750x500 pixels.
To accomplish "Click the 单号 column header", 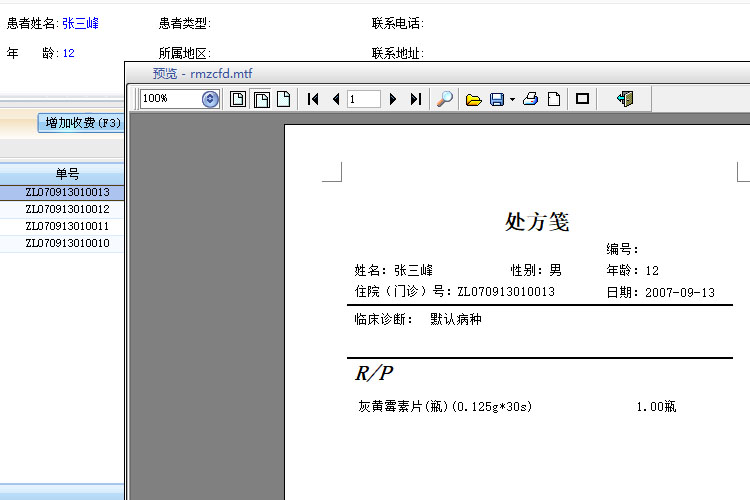I will click(67, 174).
